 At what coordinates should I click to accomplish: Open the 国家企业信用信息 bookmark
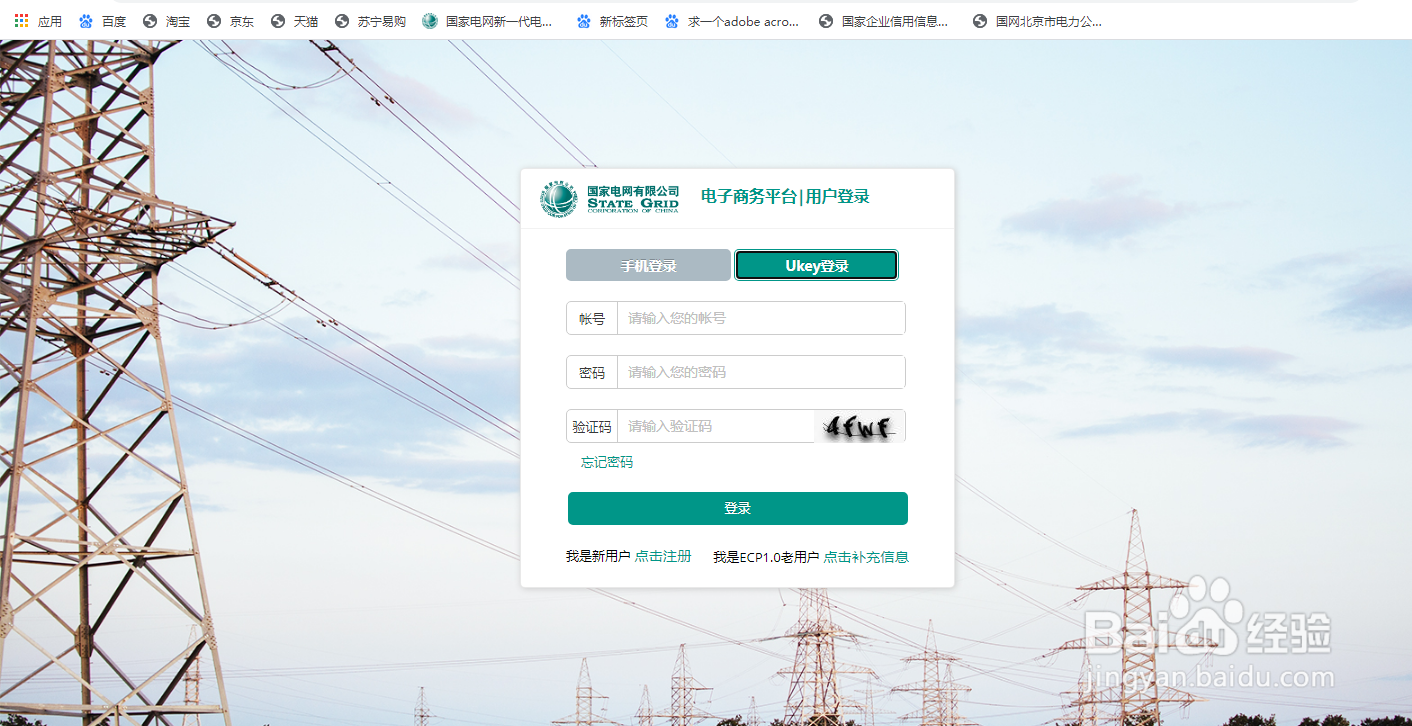tap(886, 20)
